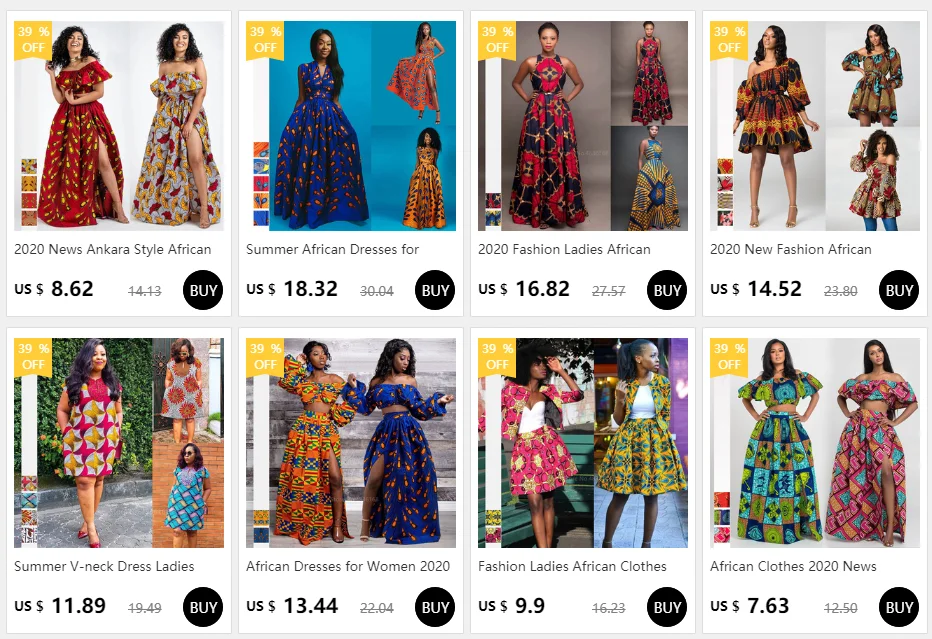The width and height of the screenshot is (932, 639).
Task: Click BUY for the 18.32 Summer African Dresses
Action: 434,290
